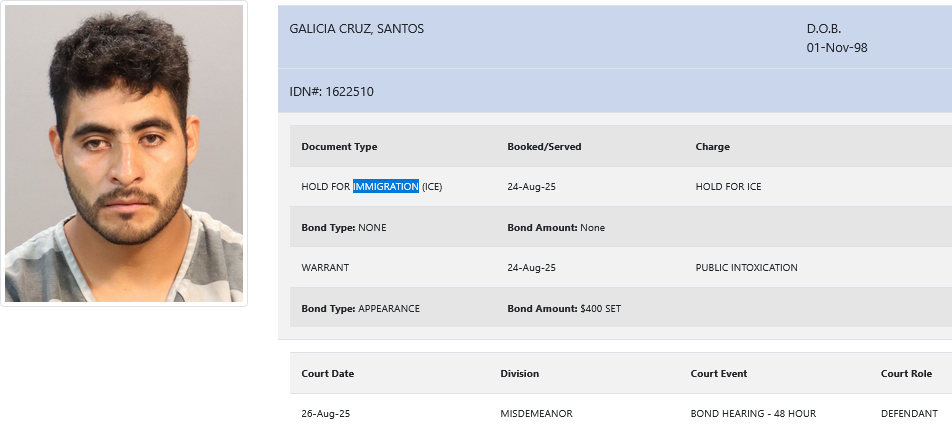
Task: Click BOND HEARING - 48 HOUR event
Action: 753,414
